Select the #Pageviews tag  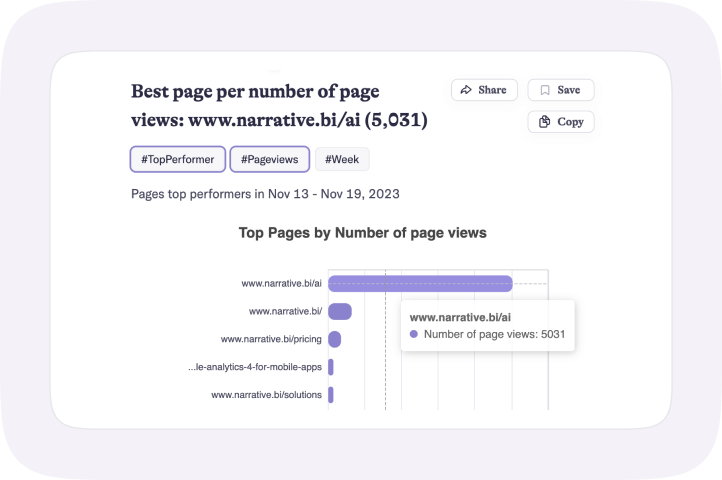[x=269, y=159]
